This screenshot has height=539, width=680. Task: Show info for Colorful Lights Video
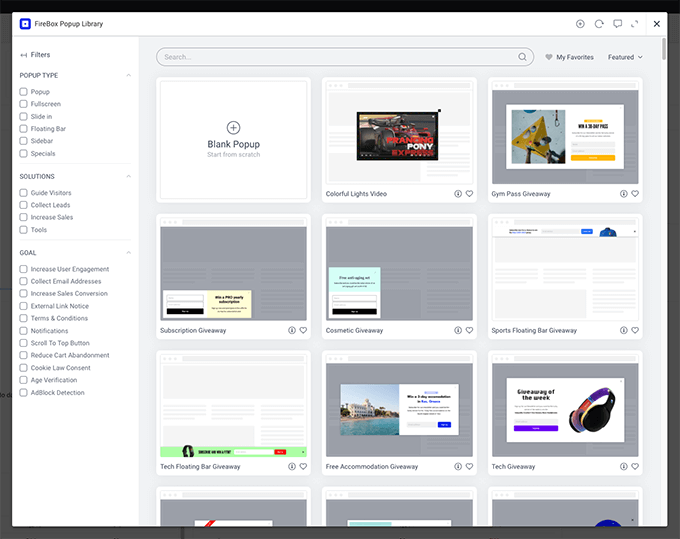(458, 194)
